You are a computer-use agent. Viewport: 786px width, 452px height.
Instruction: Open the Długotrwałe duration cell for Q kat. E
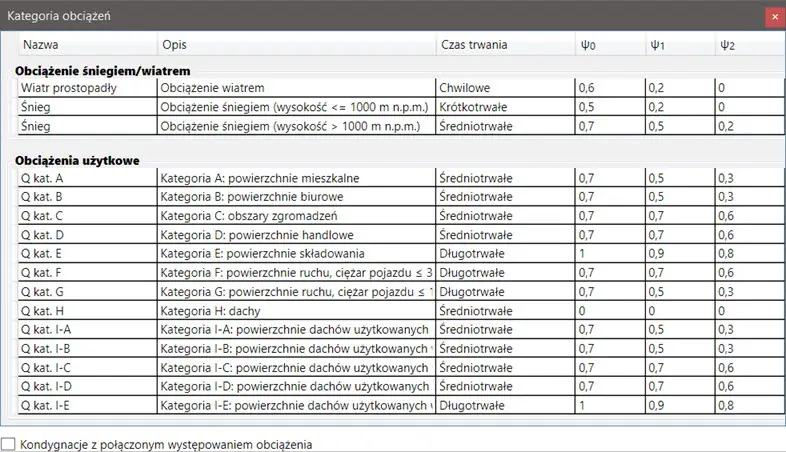pos(472,254)
